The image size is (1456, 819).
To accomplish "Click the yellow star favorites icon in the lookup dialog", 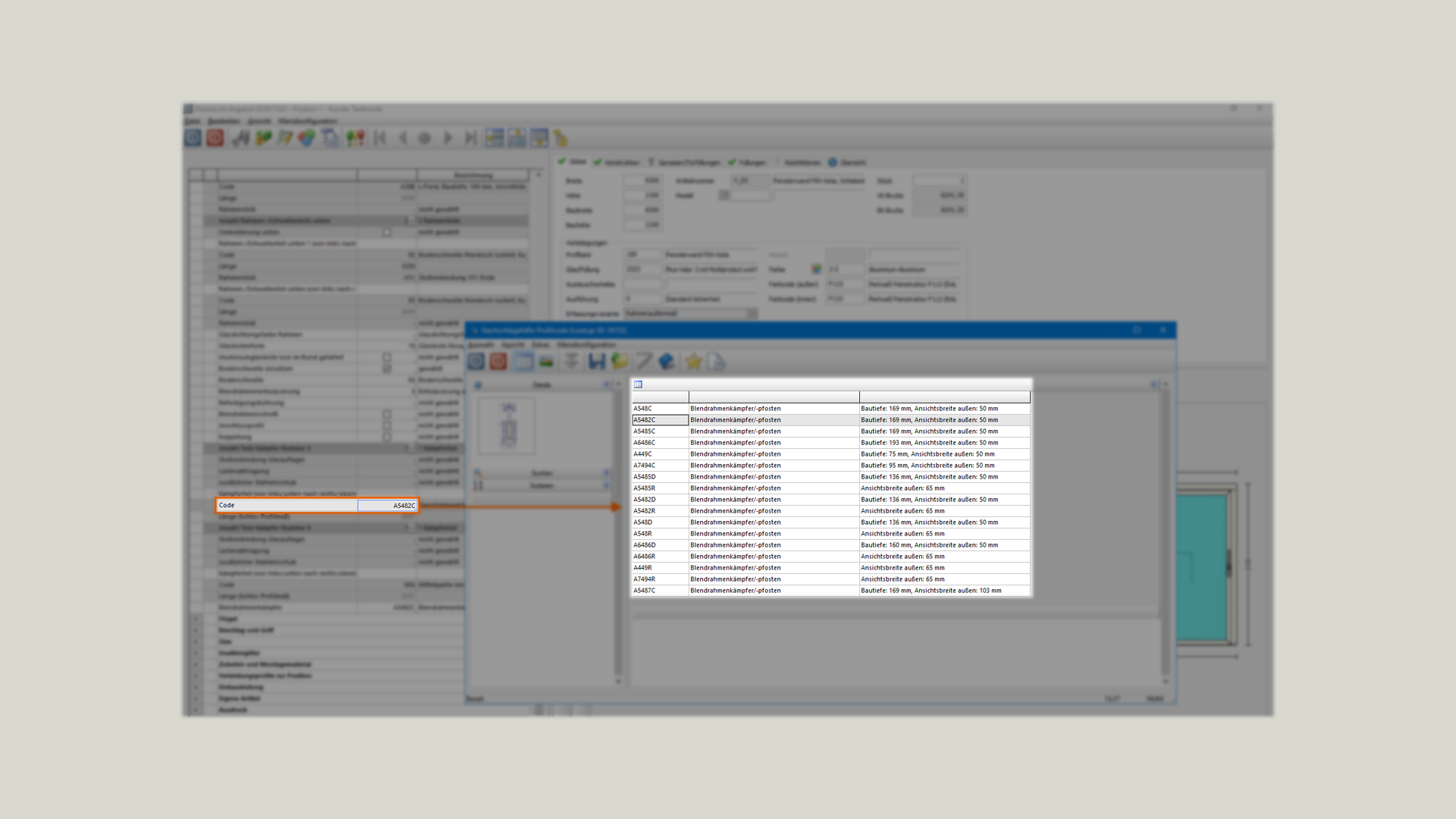I will click(x=693, y=362).
